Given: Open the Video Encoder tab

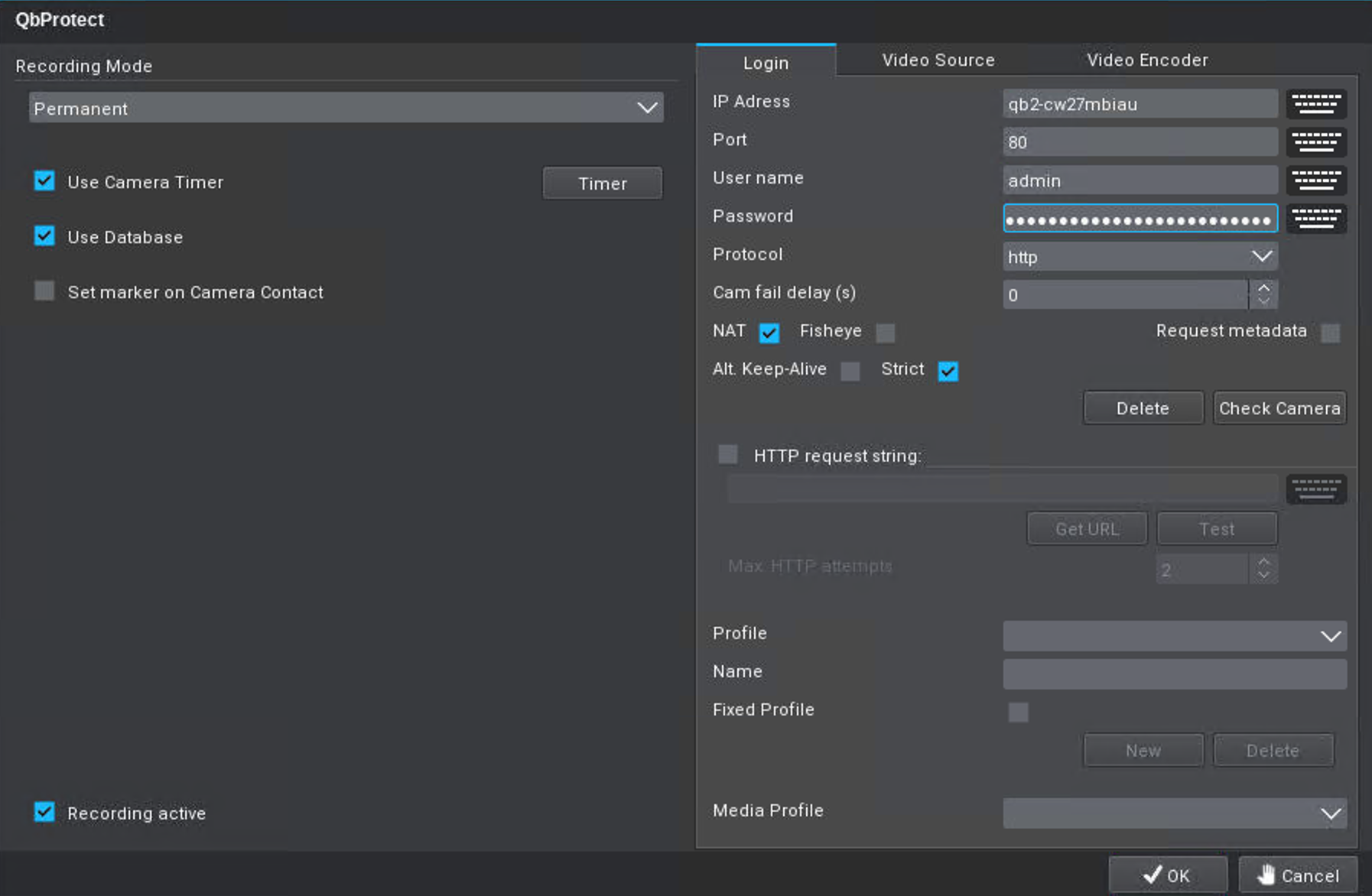Looking at the screenshot, I should click(1147, 60).
